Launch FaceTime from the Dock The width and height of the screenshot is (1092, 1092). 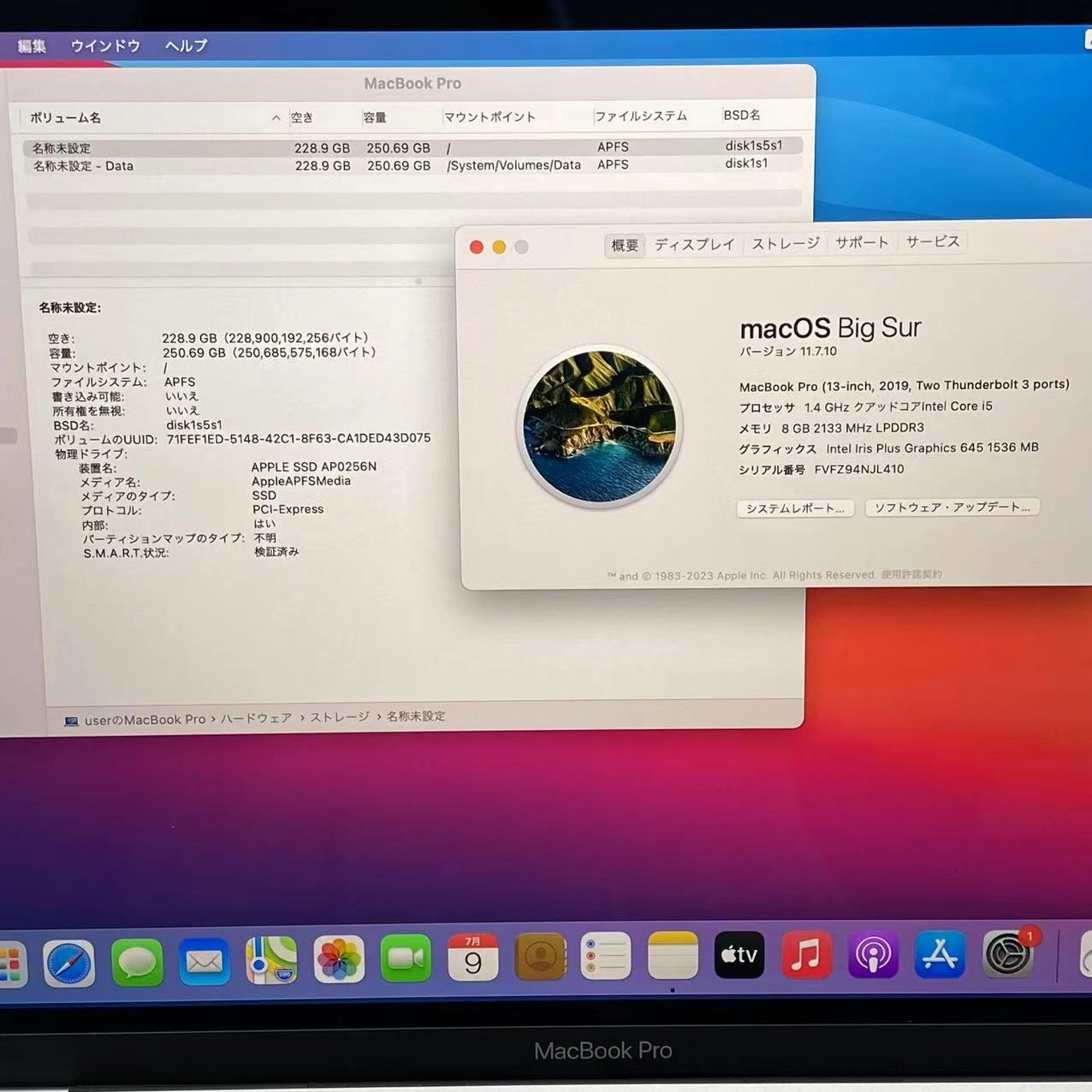pos(407,956)
